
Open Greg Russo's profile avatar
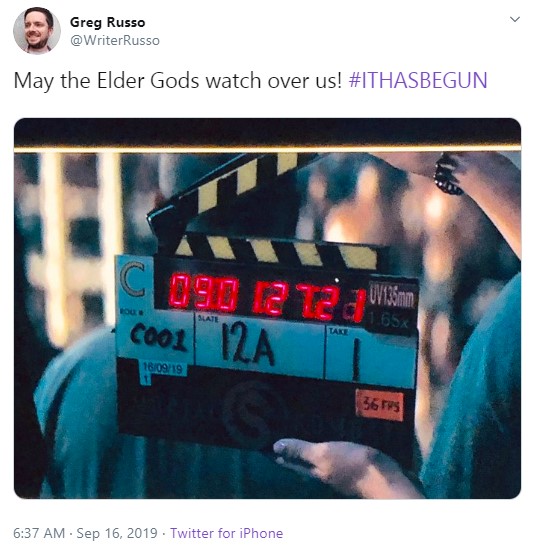pyautogui.click(x=37, y=31)
